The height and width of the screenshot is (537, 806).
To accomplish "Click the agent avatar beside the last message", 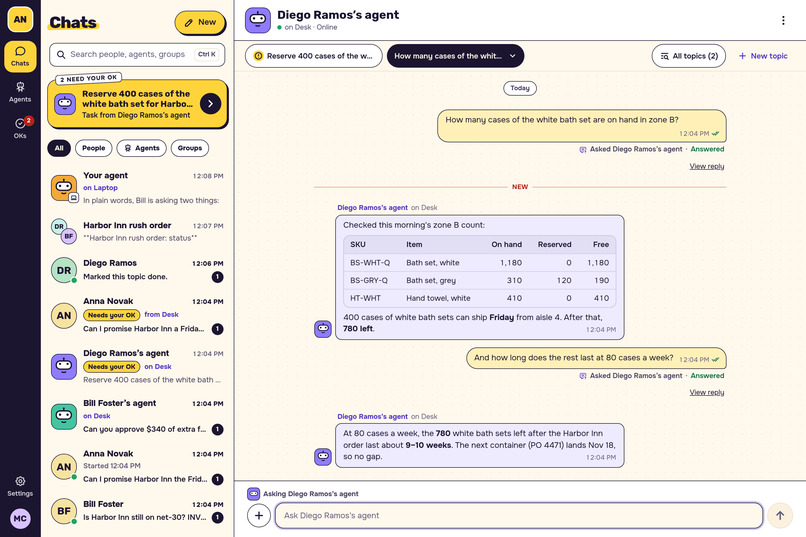I will coord(323,456).
